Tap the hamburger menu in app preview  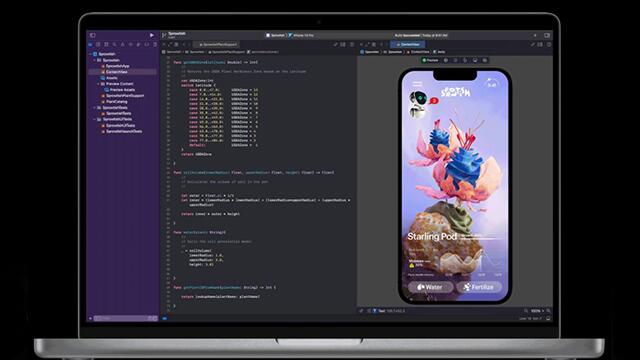click(417, 84)
